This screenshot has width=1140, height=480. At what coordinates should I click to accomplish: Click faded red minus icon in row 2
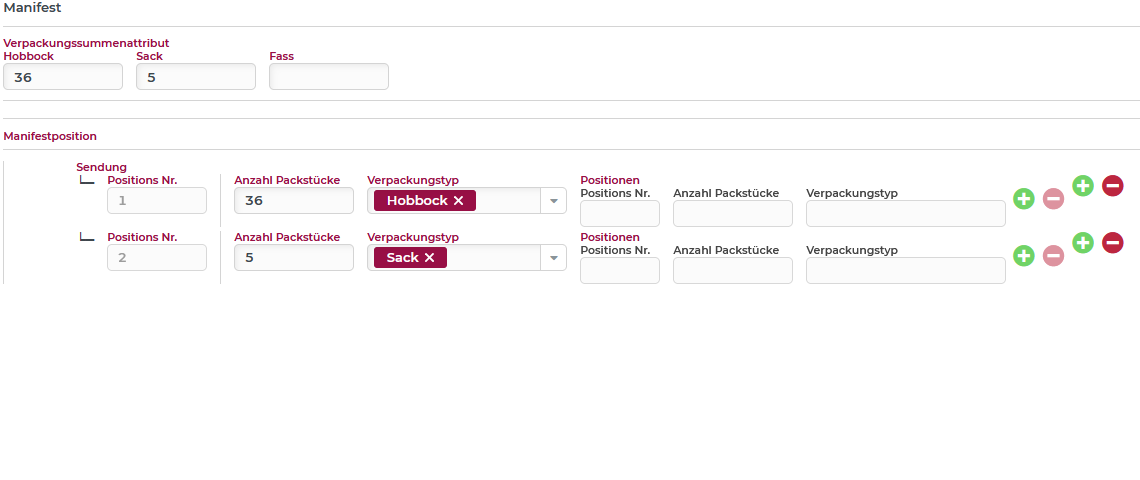1053,256
